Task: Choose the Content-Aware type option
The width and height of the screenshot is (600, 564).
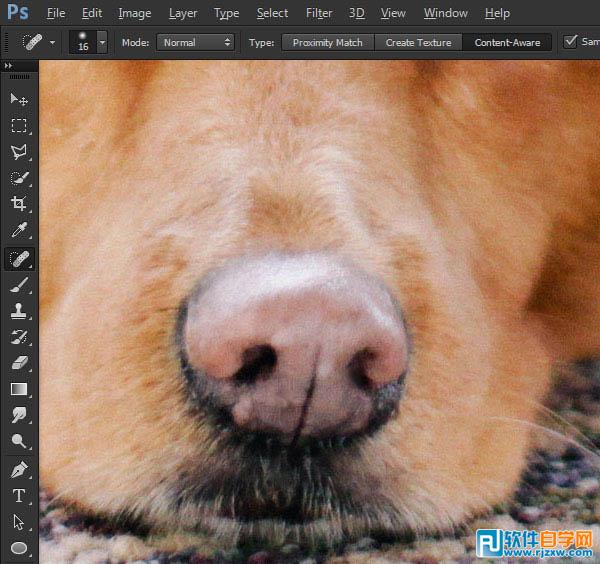Action: (x=507, y=43)
